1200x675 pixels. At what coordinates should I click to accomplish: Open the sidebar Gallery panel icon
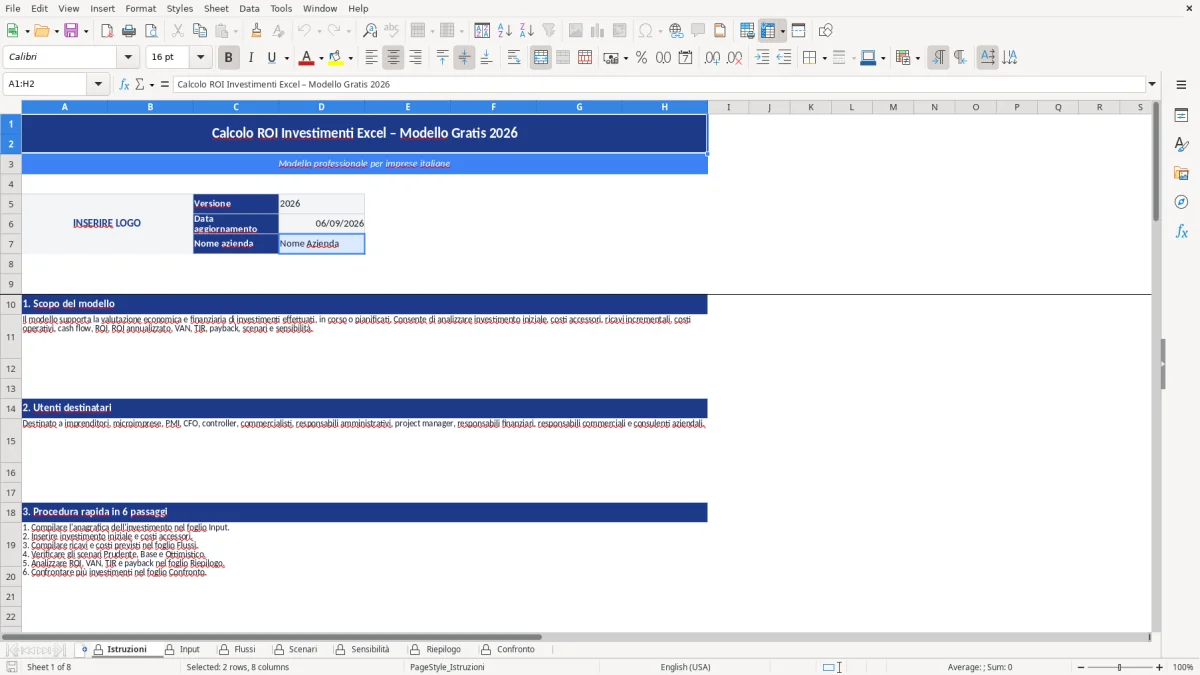click(x=1181, y=174)
